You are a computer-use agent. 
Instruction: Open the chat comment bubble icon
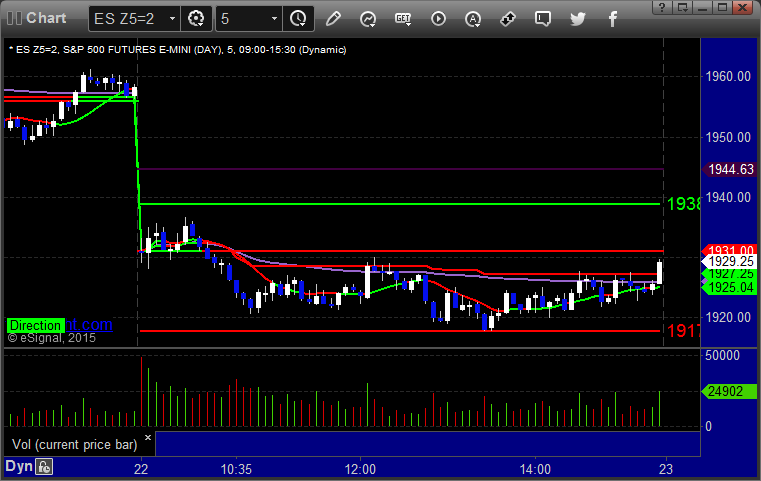(543, 19)
